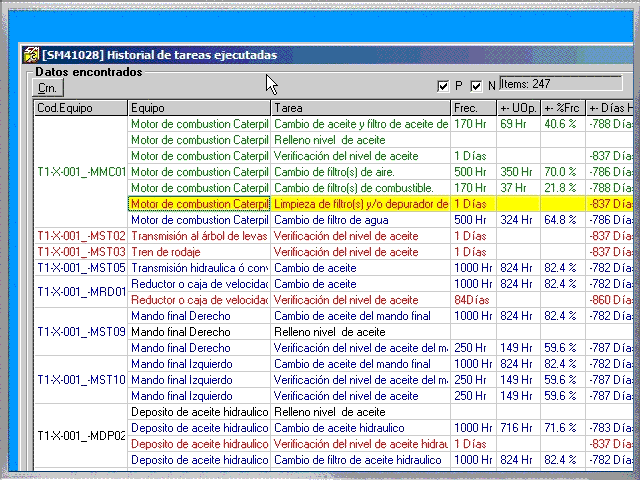The image size is (640, 480).
Task: Sort by Cod.Equipo column header
Action: point(81,108)
